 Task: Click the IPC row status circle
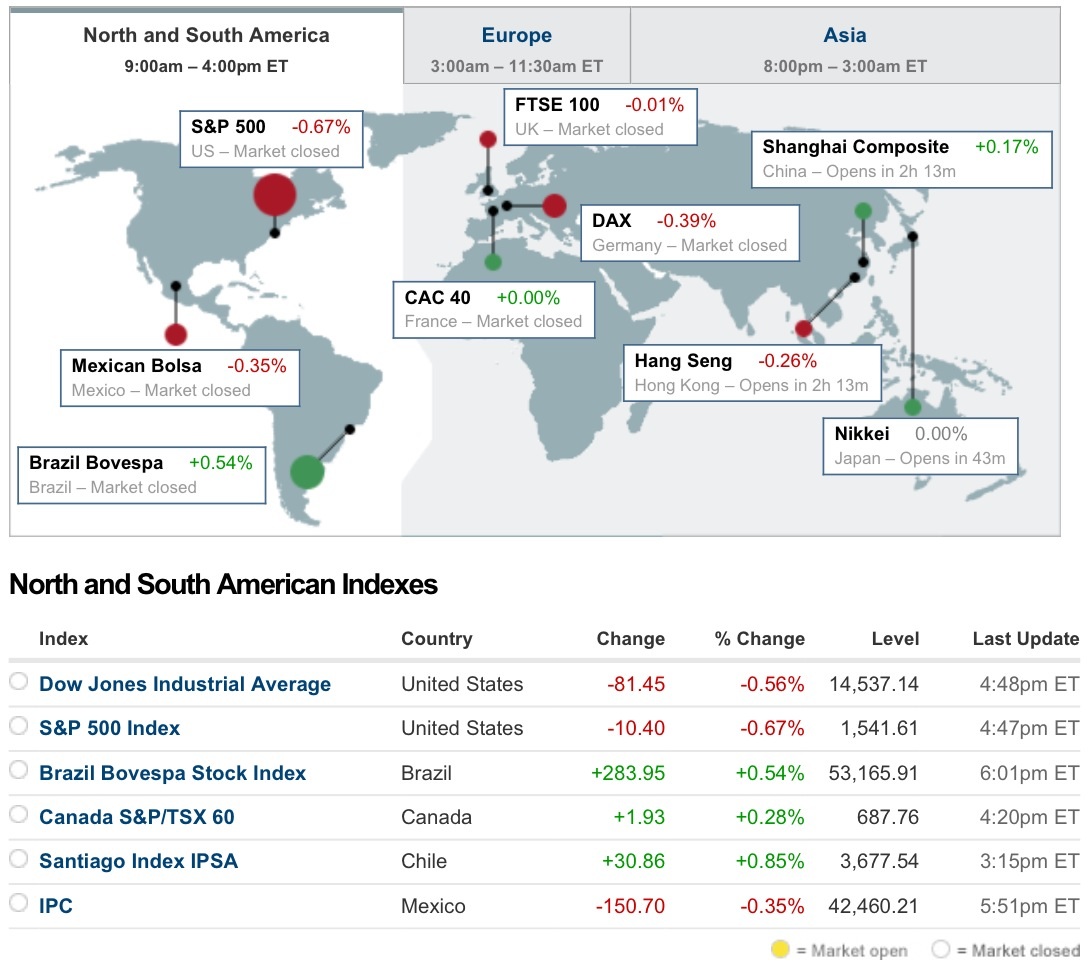click(19, 903)
